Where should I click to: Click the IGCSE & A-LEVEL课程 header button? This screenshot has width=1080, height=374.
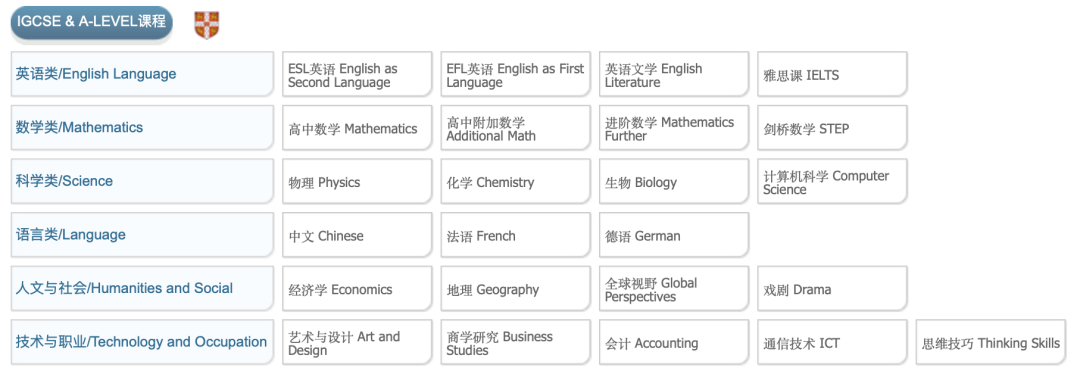(92, 23)
